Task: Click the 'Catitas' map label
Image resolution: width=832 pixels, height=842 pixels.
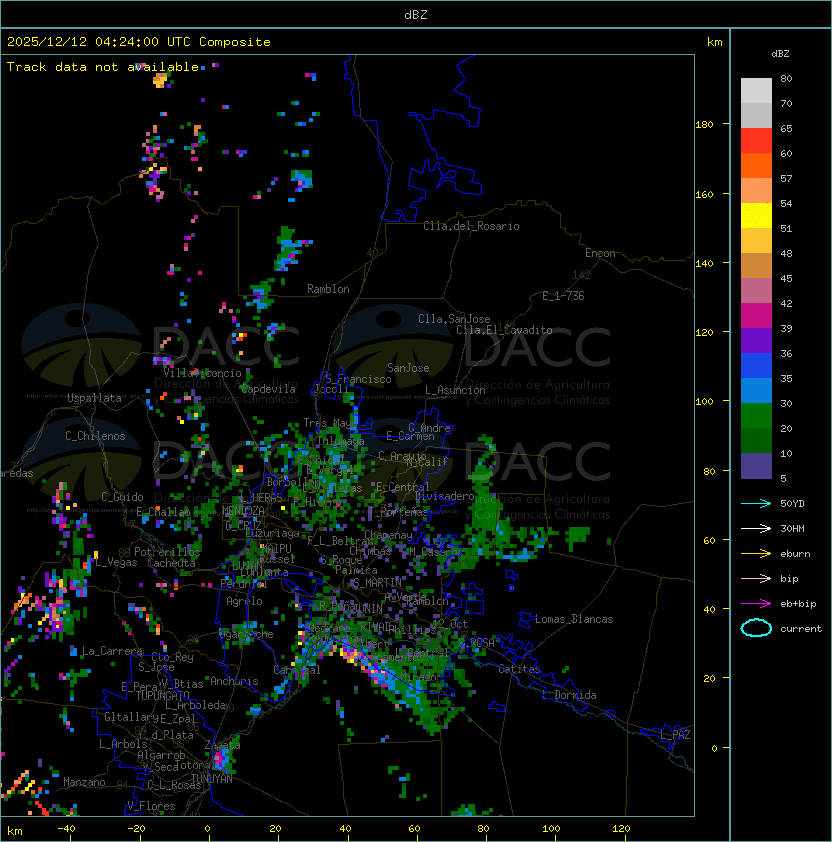Action: [x=519, y=669]
